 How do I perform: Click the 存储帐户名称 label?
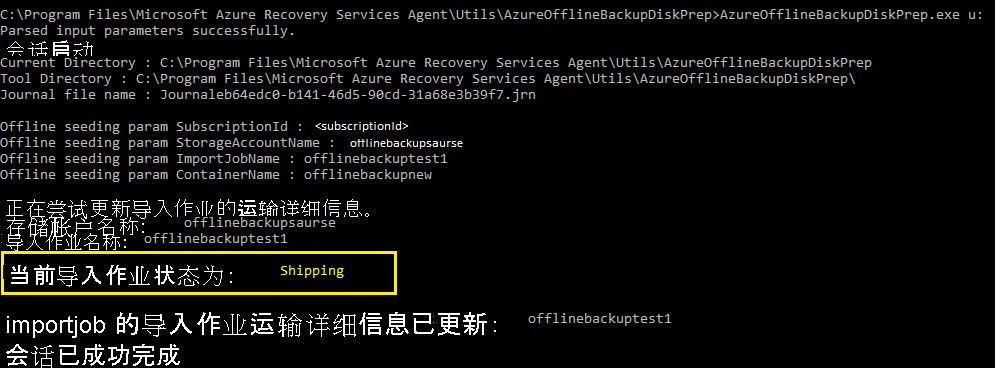76,227
